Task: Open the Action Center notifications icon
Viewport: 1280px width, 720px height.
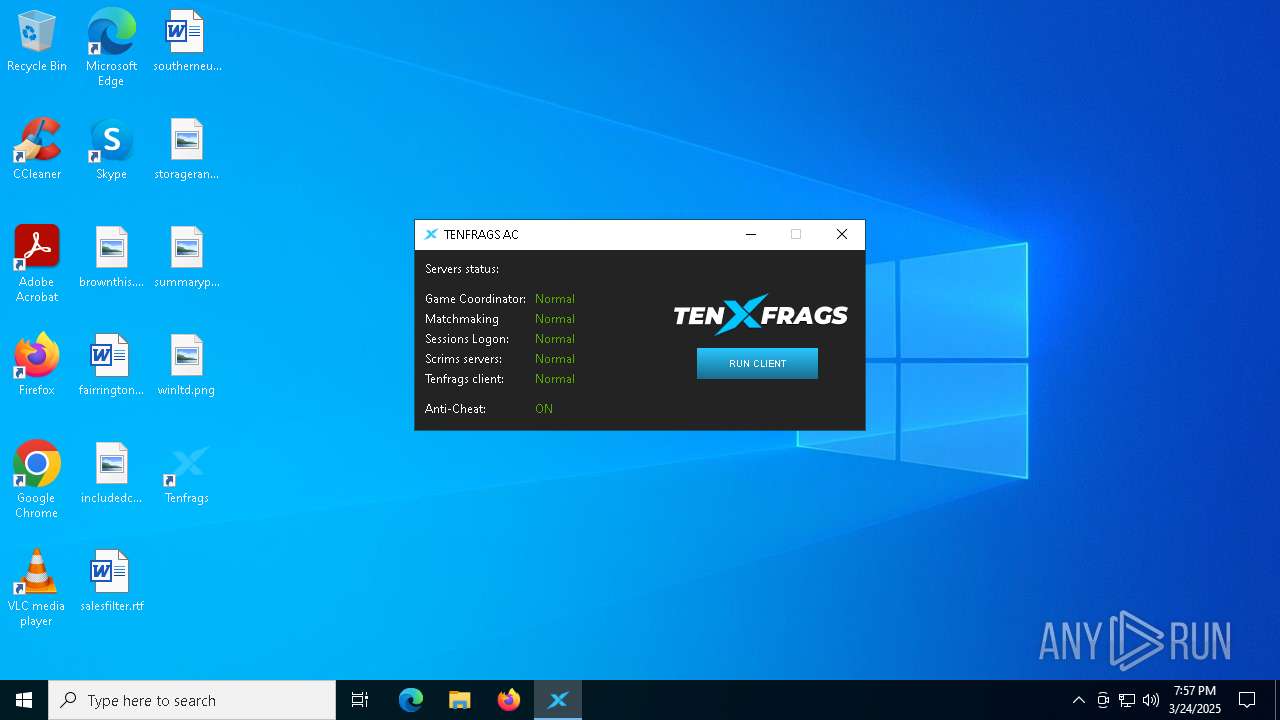Action: click(1247, 700)
